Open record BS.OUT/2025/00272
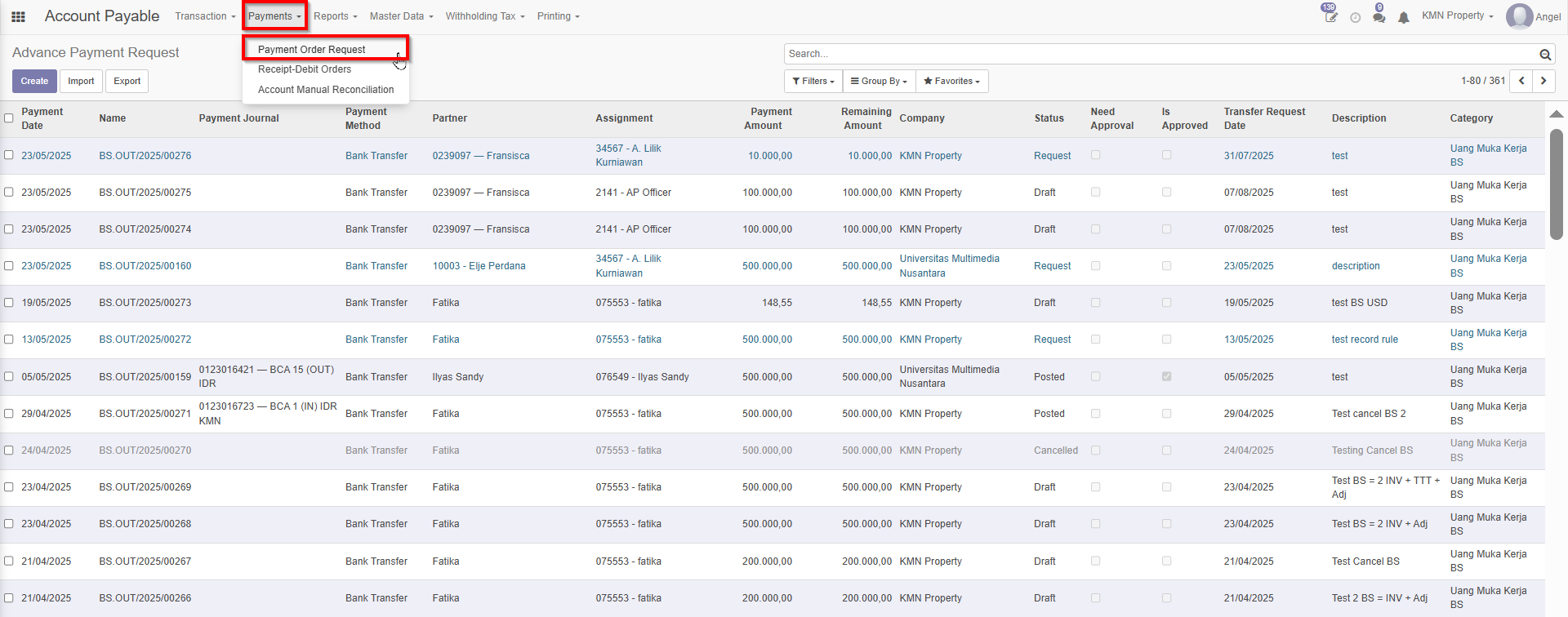Viewport: 1568px width, 617px height. 145,340
